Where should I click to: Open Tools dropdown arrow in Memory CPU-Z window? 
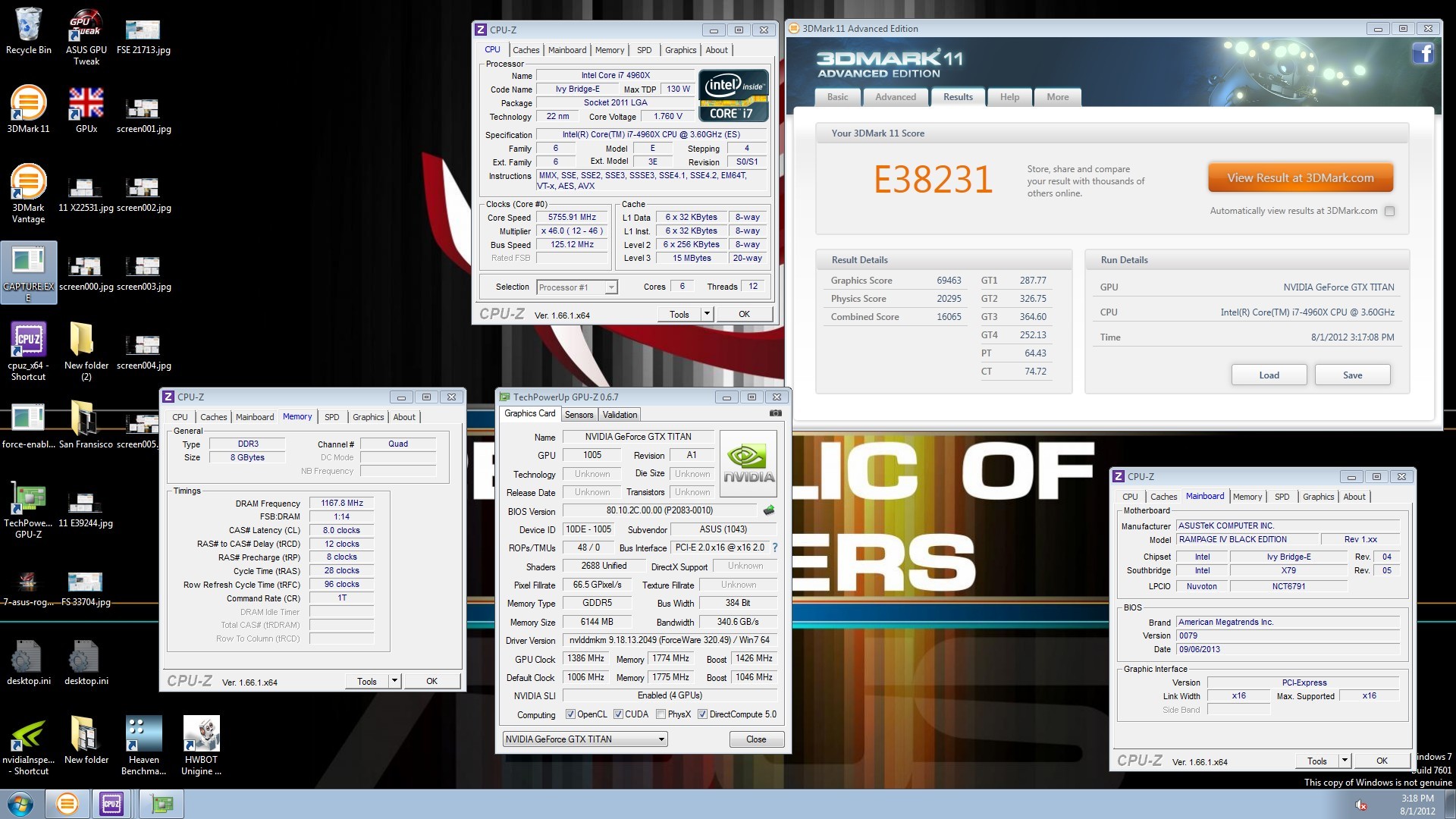tap(394, 681)
